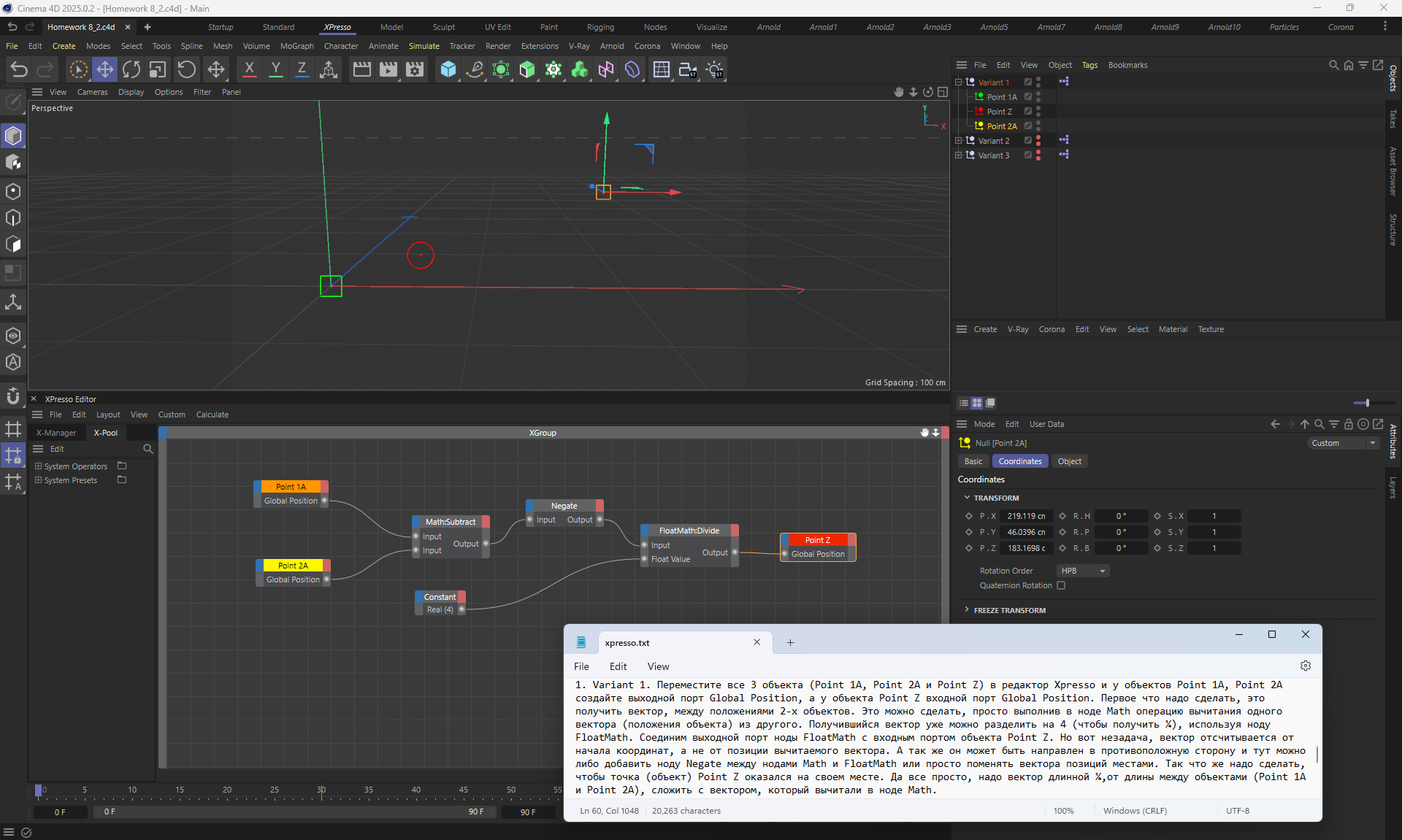Screen dimensions: 1402x840
Task: Select the Spline Pen tool
Action: (475, 69)
